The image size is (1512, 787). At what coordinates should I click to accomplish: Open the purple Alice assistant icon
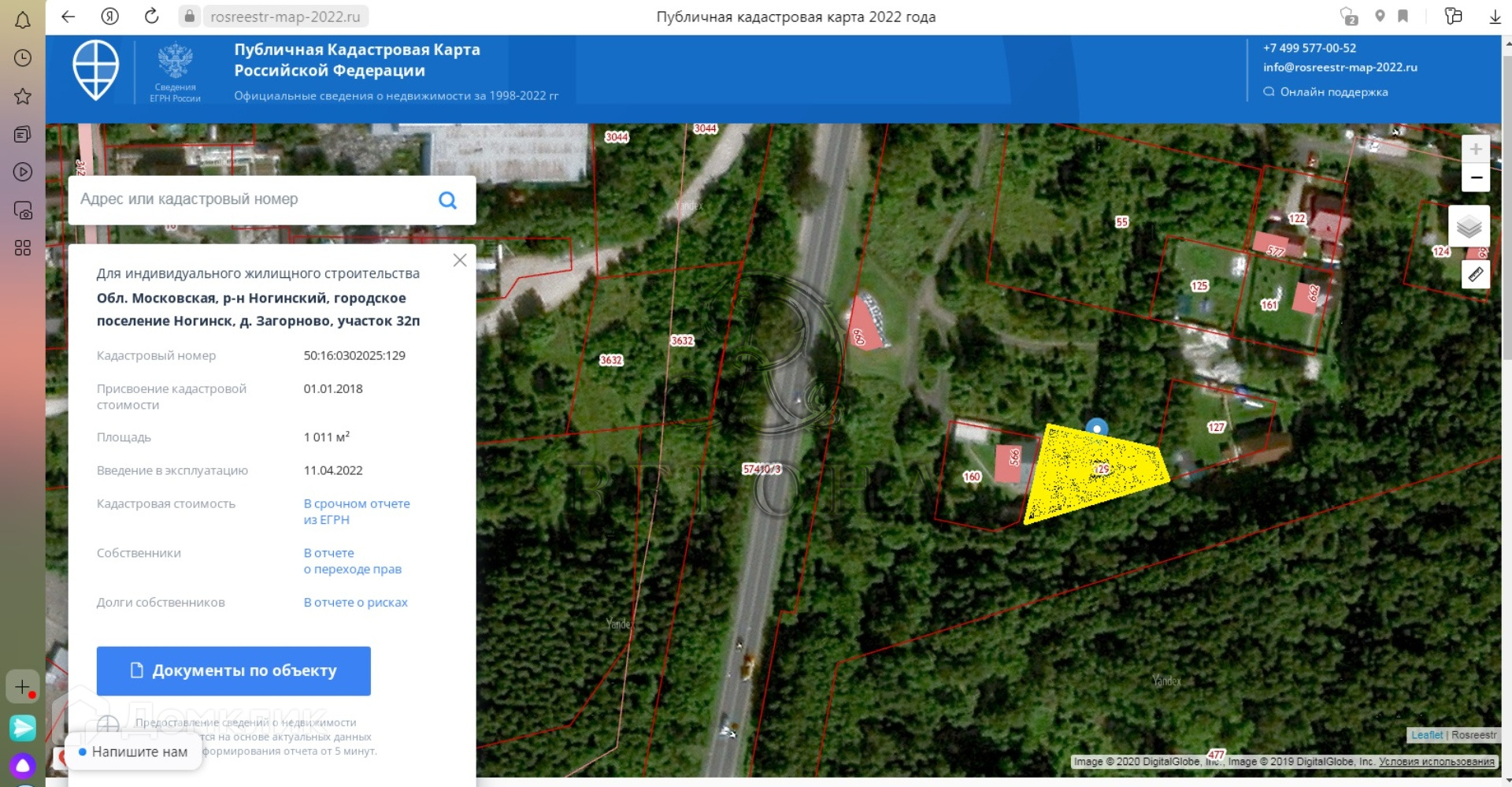pyautogui.click(x=23, y=765)
